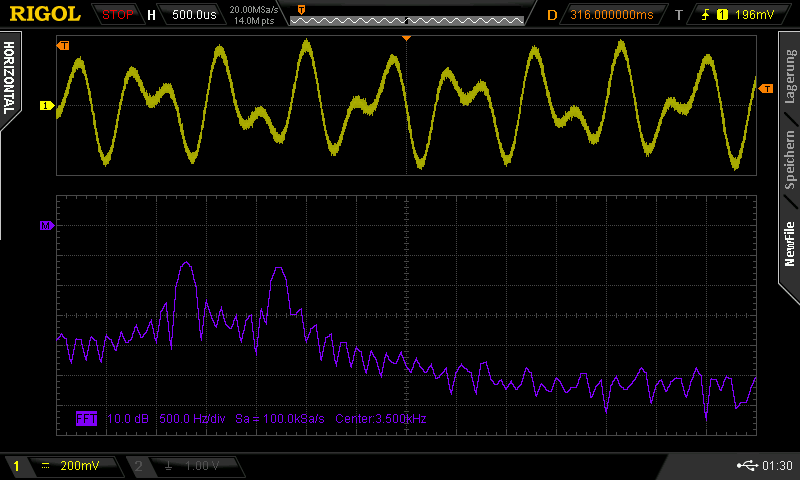Click the USB connection icon
Screen dimensions: 800x480
[747, 465]
